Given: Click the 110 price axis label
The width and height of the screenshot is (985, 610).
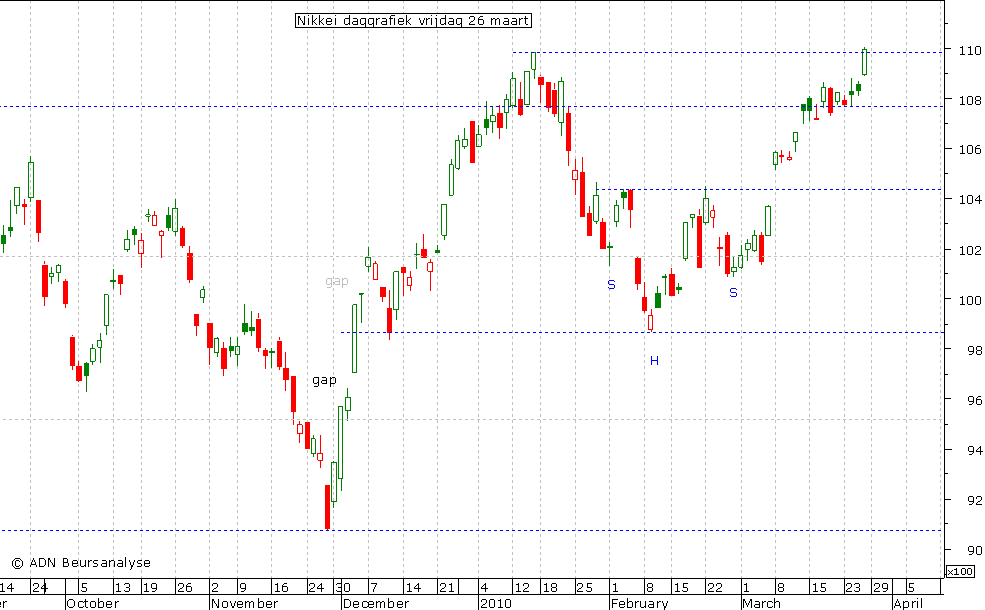Looking at the screenshot, I should click(x=969, y=50).
